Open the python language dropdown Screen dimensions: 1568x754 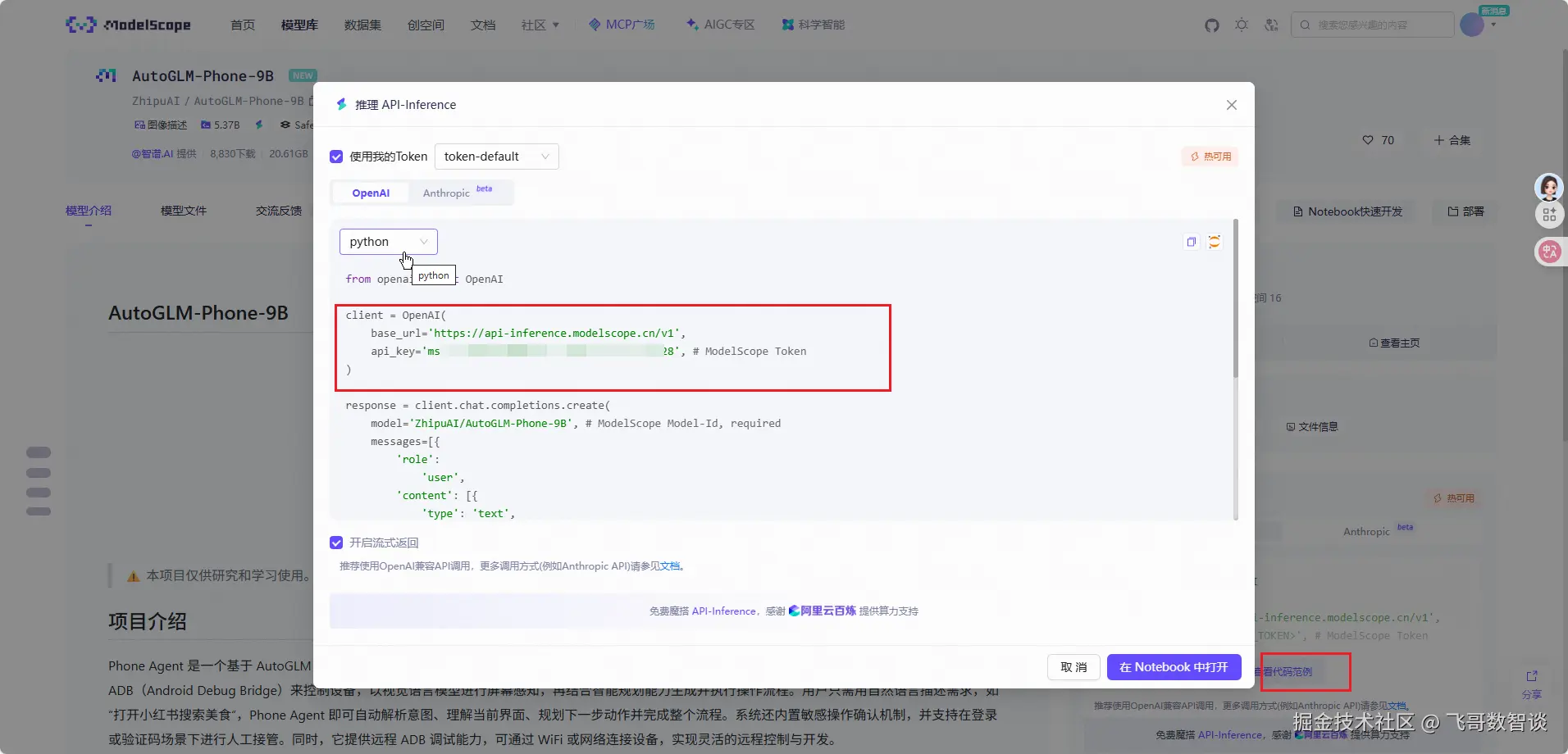[389, 242]
